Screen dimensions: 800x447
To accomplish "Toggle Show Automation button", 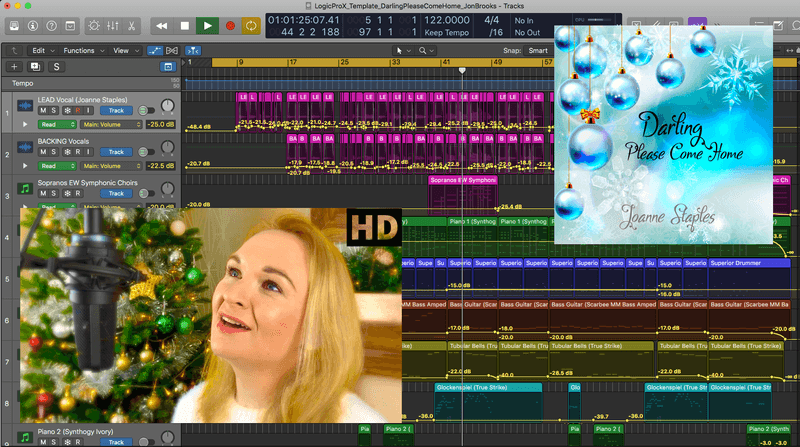I will tap(155, 51).
